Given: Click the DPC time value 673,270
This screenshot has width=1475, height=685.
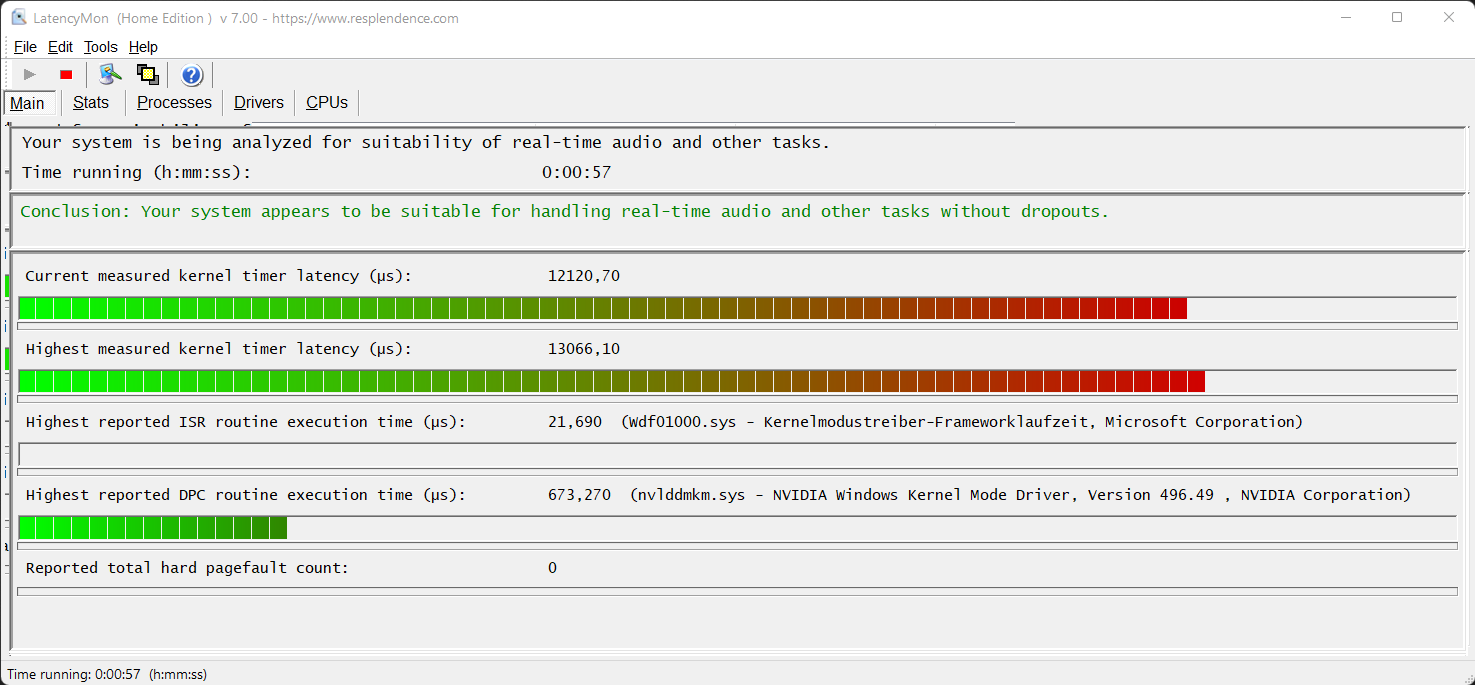Looking at the screenshot, I should 579,495.
